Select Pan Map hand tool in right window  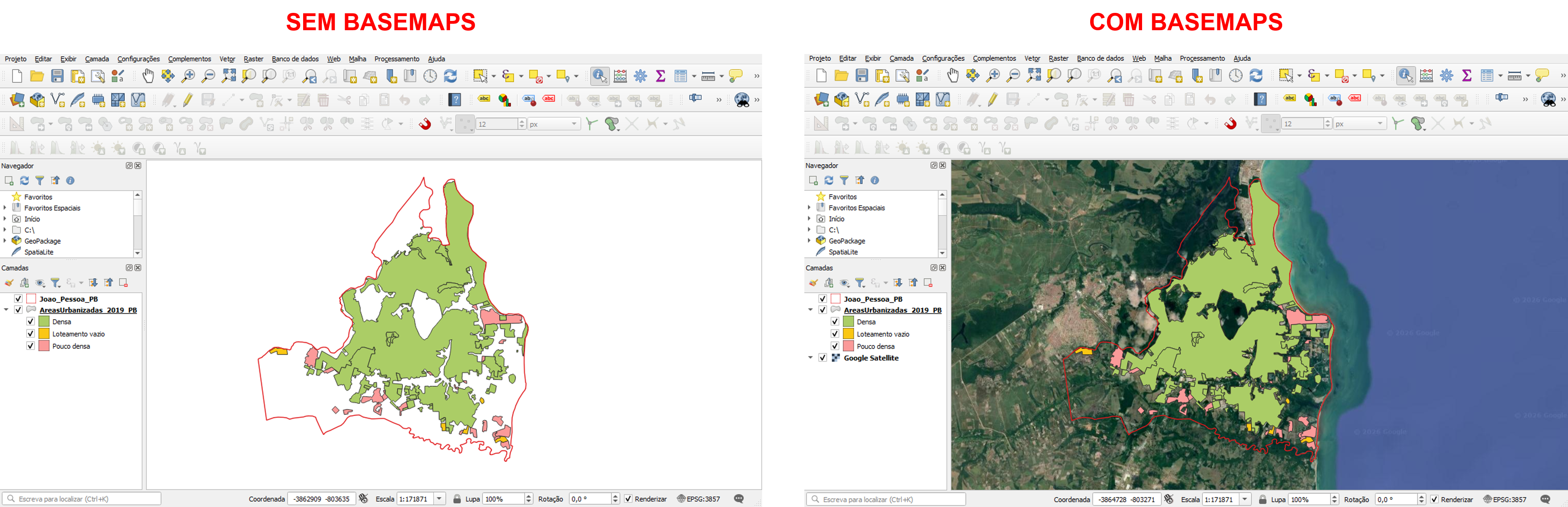click(x=952, y=75)
